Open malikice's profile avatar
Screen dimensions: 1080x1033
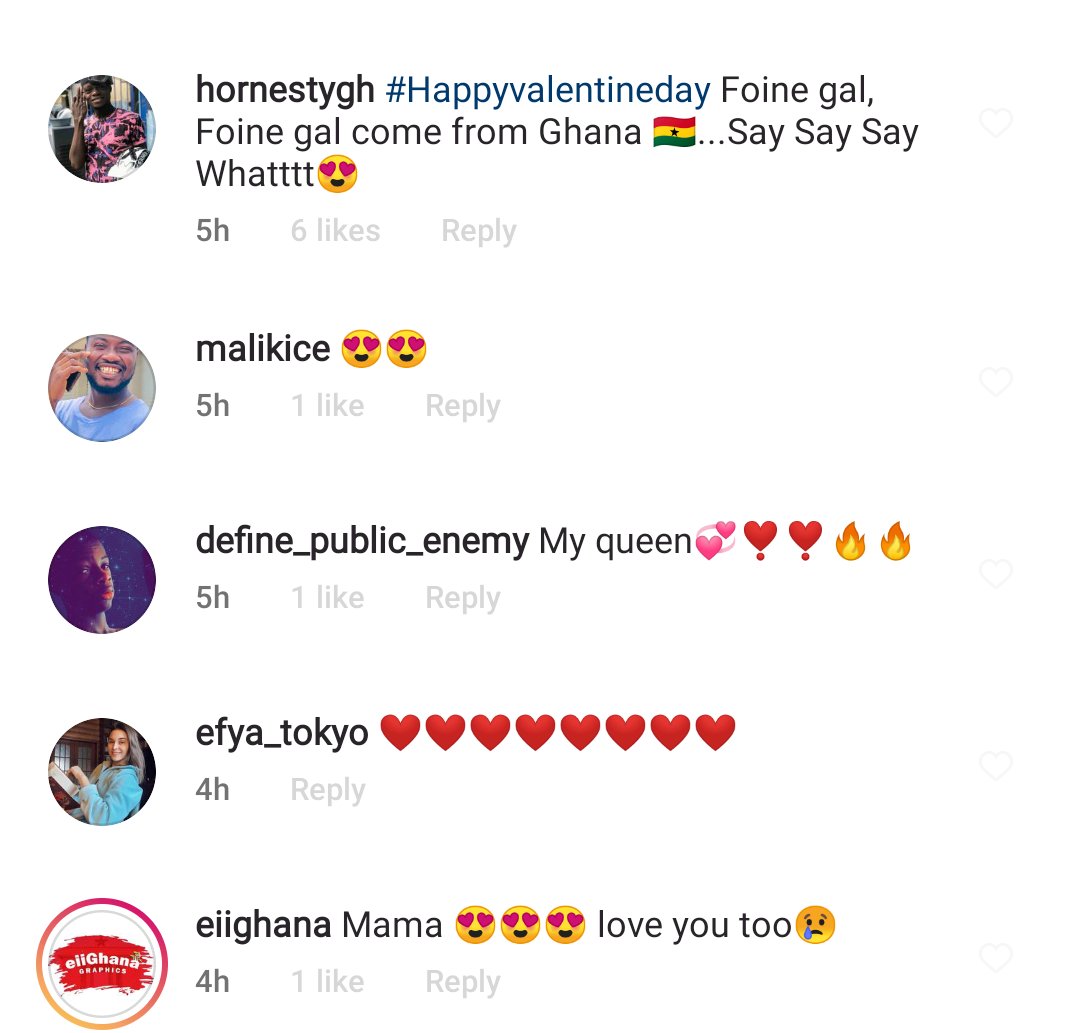102,388
